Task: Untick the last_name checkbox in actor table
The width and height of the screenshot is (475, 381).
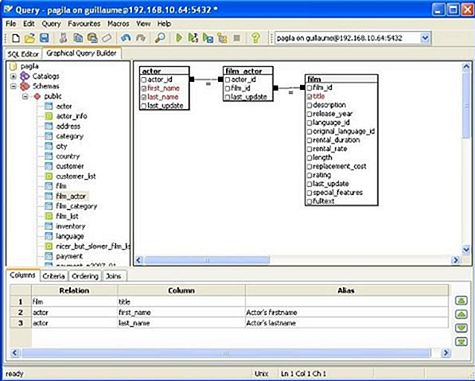Action: [x=144, y=97]
